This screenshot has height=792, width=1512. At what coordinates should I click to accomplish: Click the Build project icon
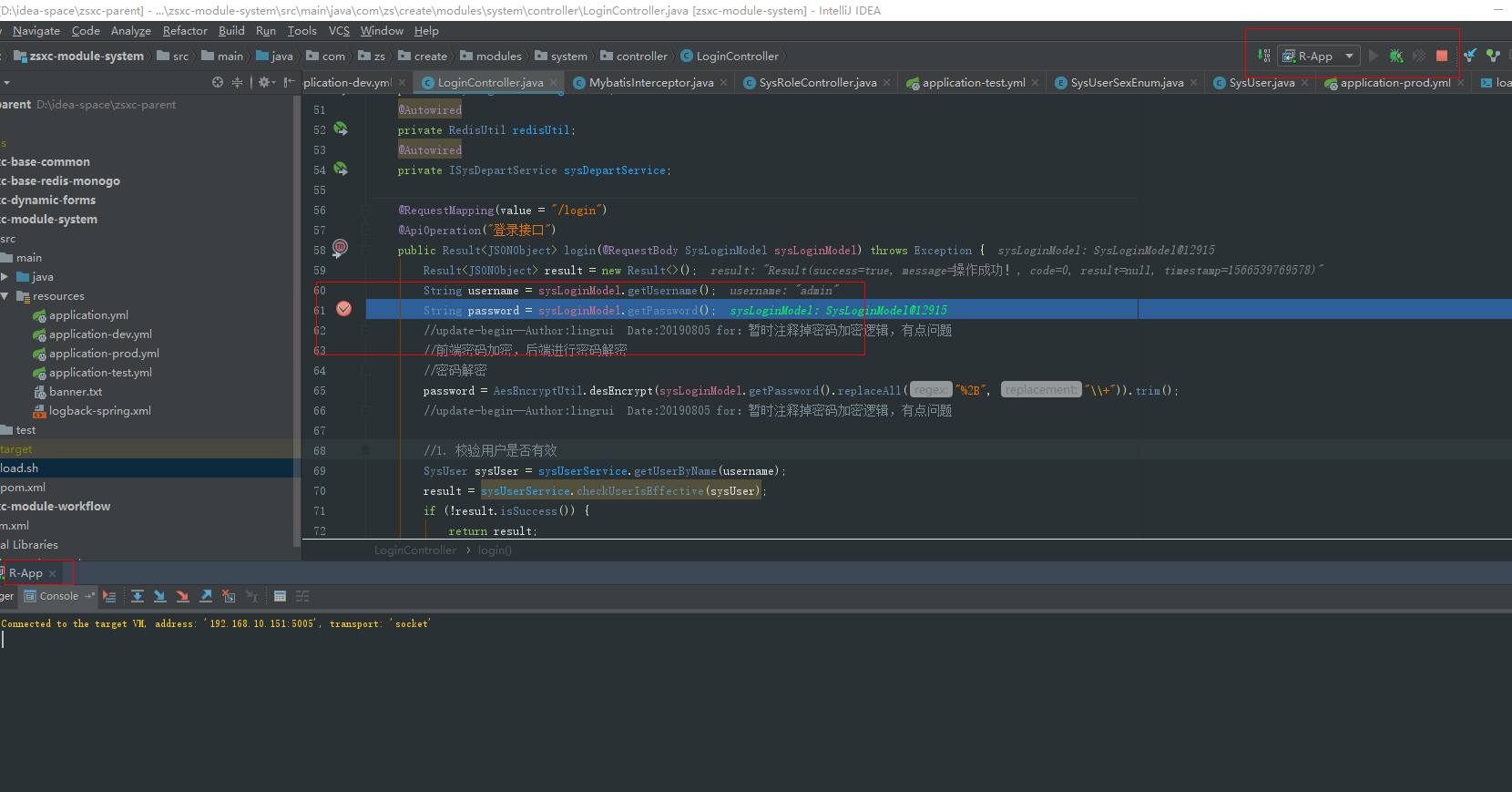[1264, 56]
